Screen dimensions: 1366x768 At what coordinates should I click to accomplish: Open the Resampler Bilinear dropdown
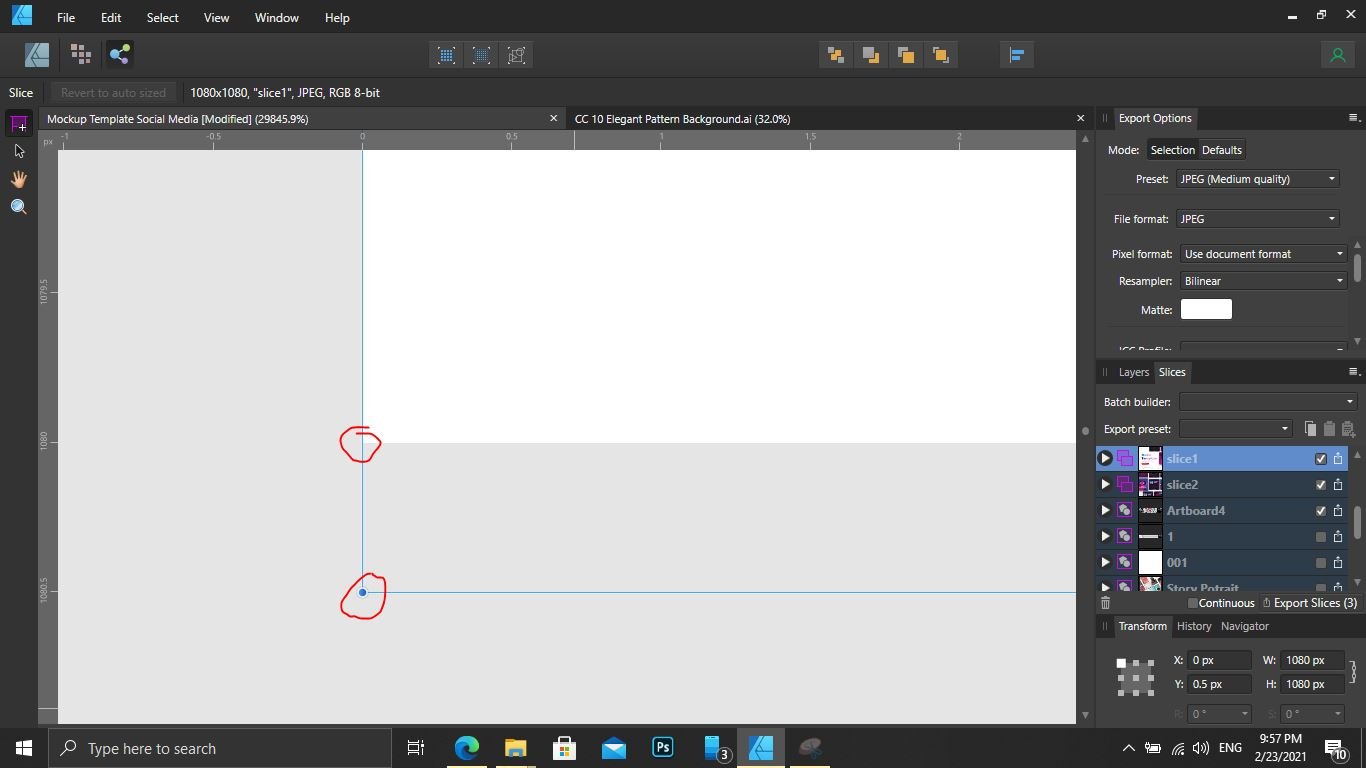coord(1264,281)
